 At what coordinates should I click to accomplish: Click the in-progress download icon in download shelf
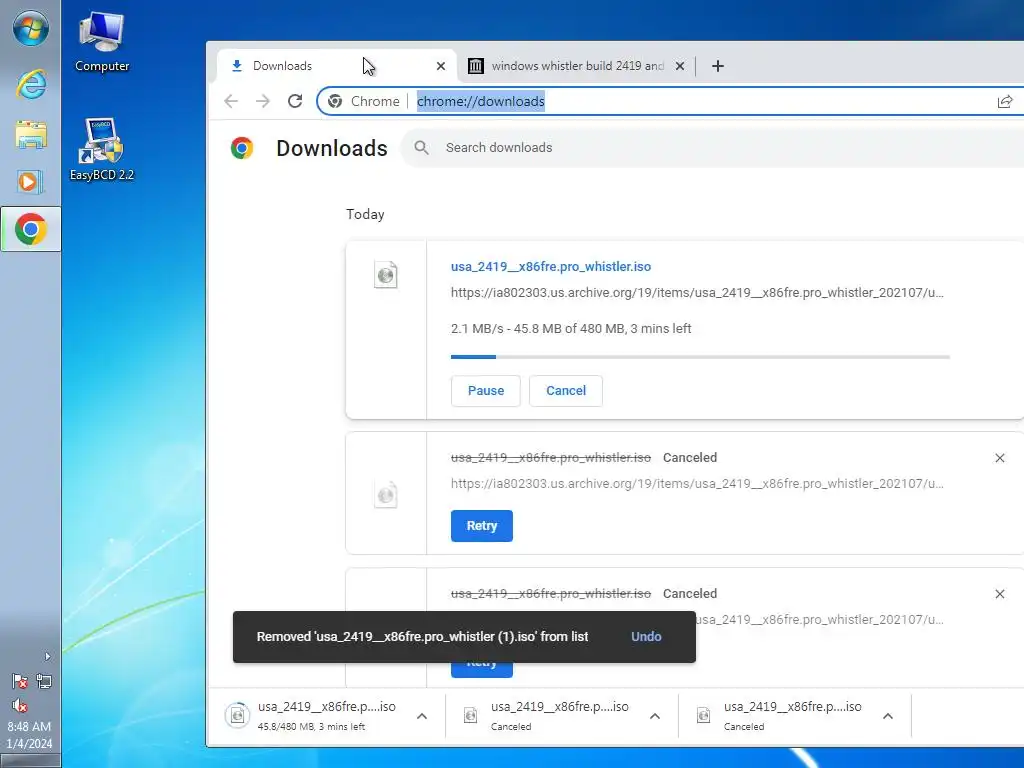pyautogui.click(x=238, y=716)
